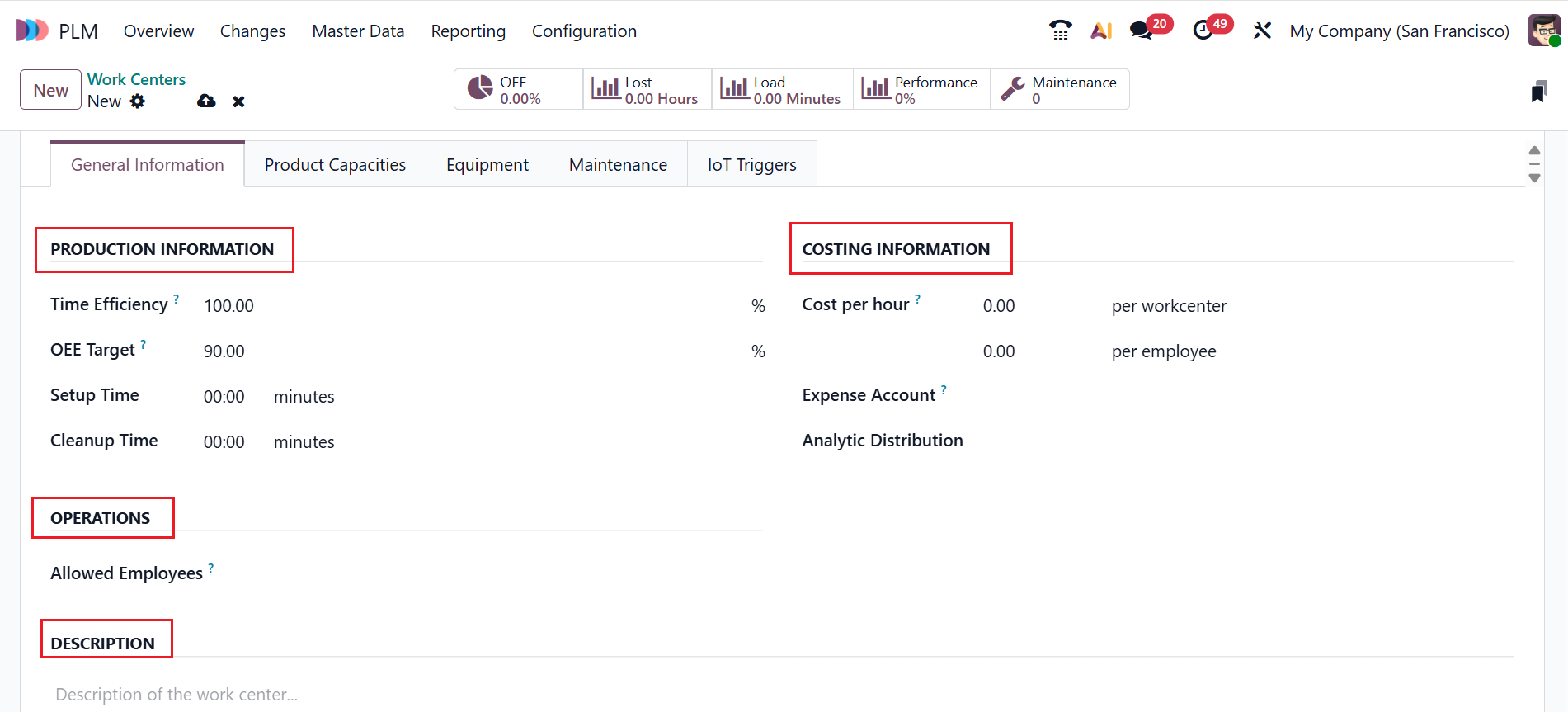Click the PLM app logo icon

pyautogui.click(x=32, y=31)
